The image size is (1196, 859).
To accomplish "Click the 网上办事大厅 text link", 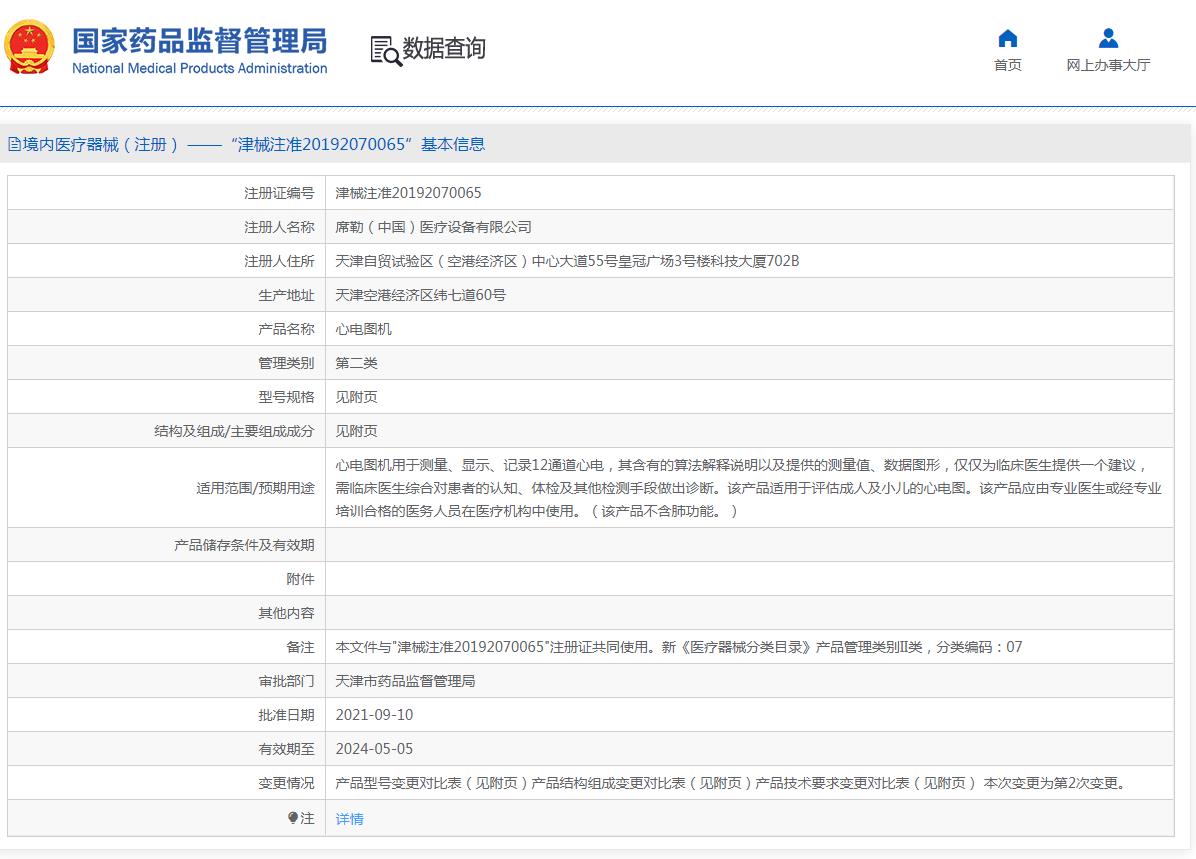I will 1108,65.
